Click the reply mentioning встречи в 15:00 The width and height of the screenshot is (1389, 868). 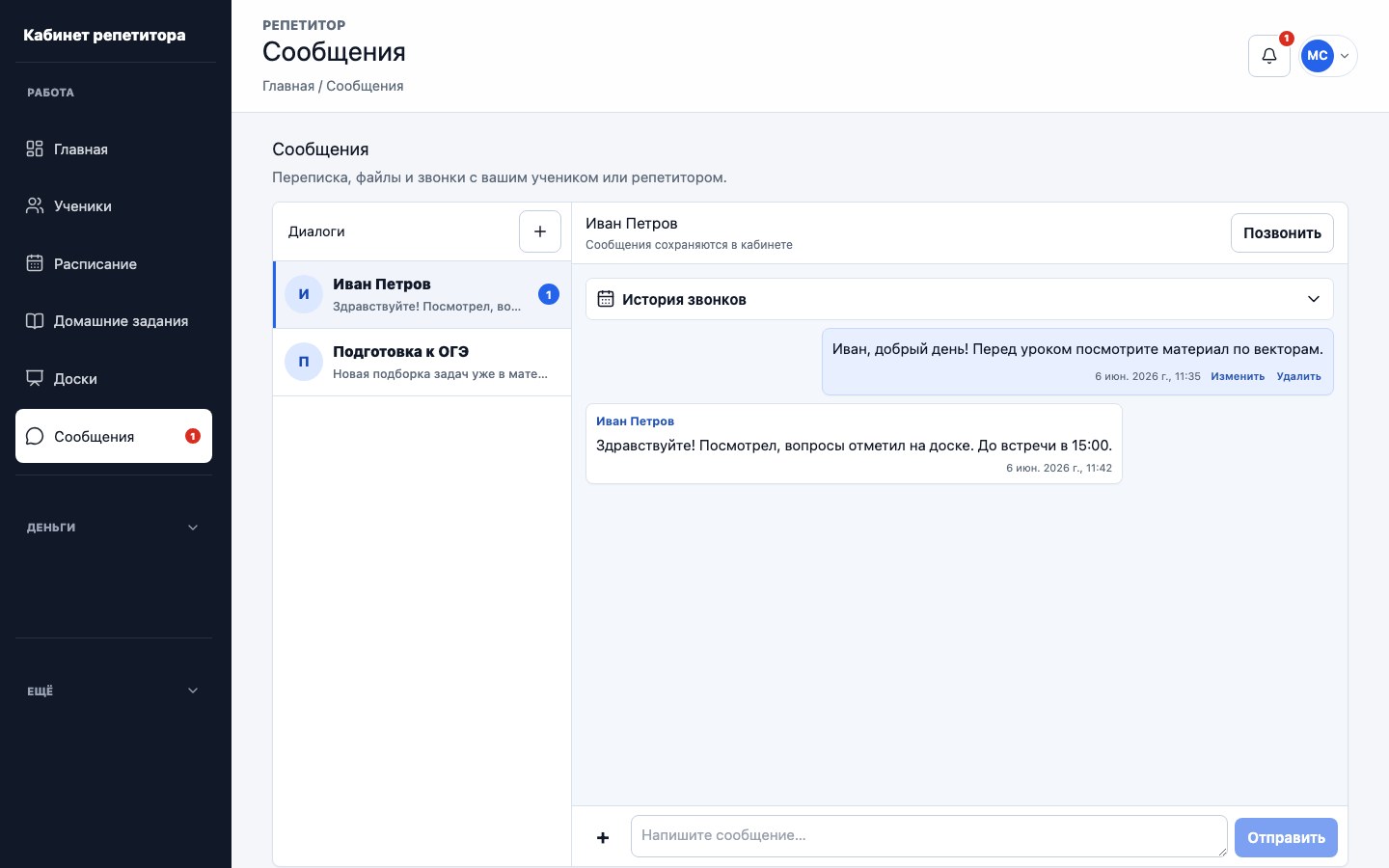[x=854, y=446]
